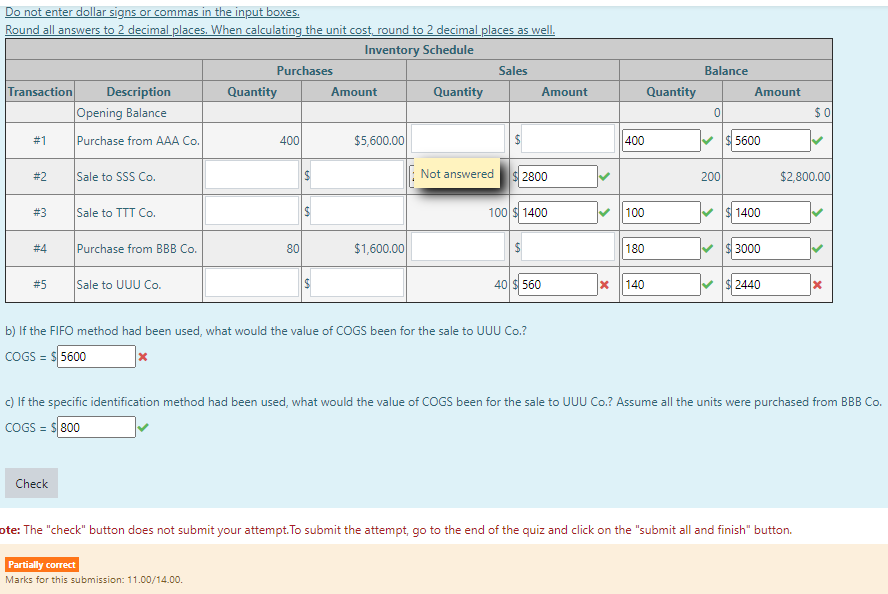Click the green checkmark beside COGS answer 800
888x594 pixels.
[142, 427]
